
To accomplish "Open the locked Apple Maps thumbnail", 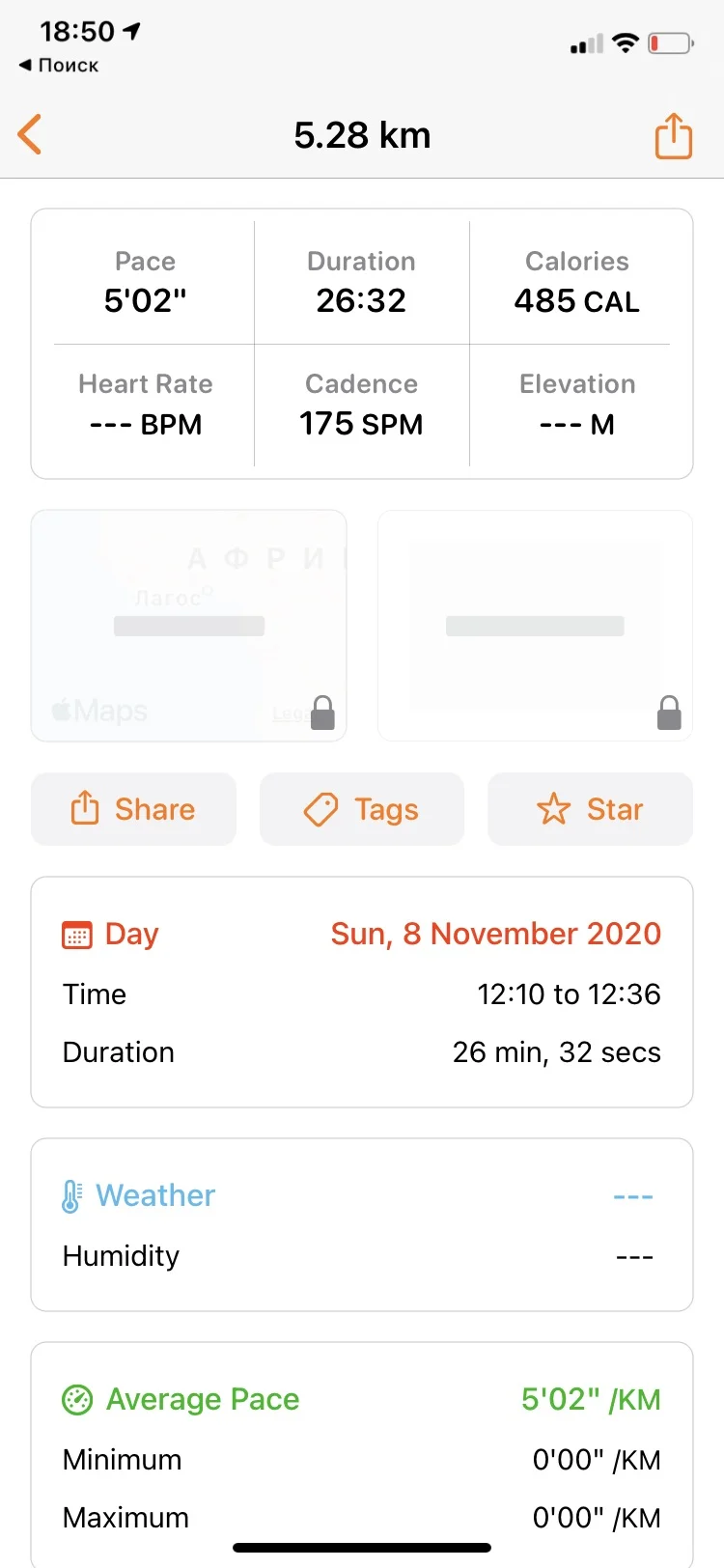I will point(188,626).
